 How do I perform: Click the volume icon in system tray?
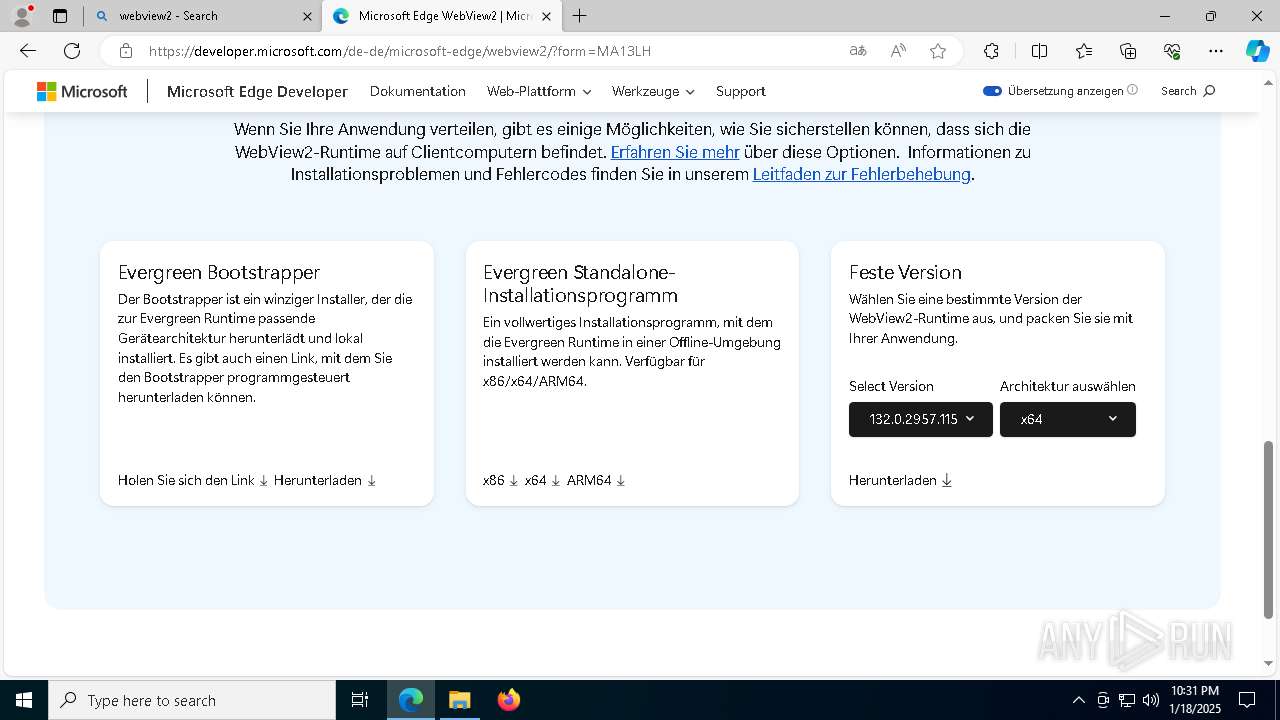point(1151,700)
